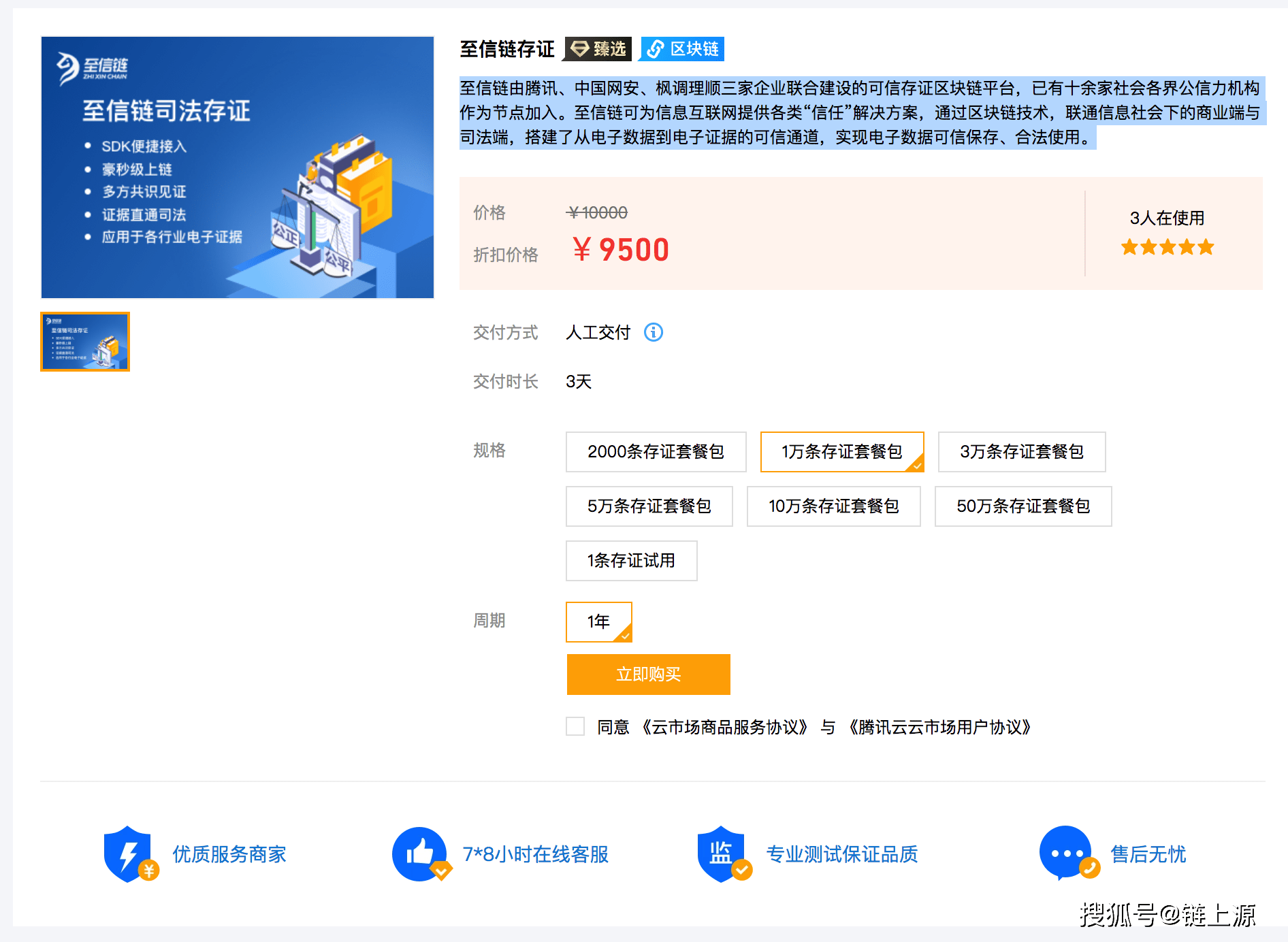
Task: Click the original price ￥10000
Action: [597, 213]
